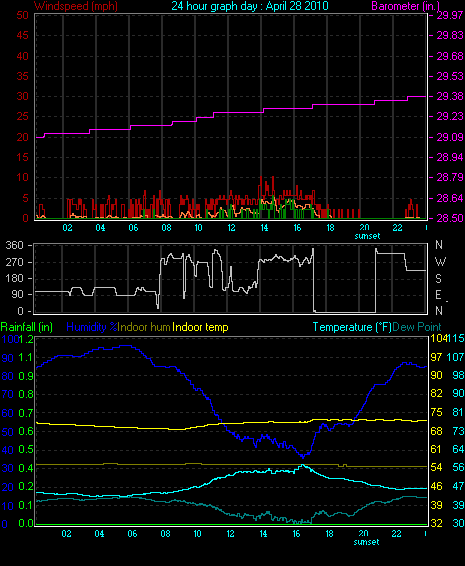Click yellow indoor temp scale value 104
The height and width of the screenshot is (566, 465).
pyautogui.click(x=438, y=338)
